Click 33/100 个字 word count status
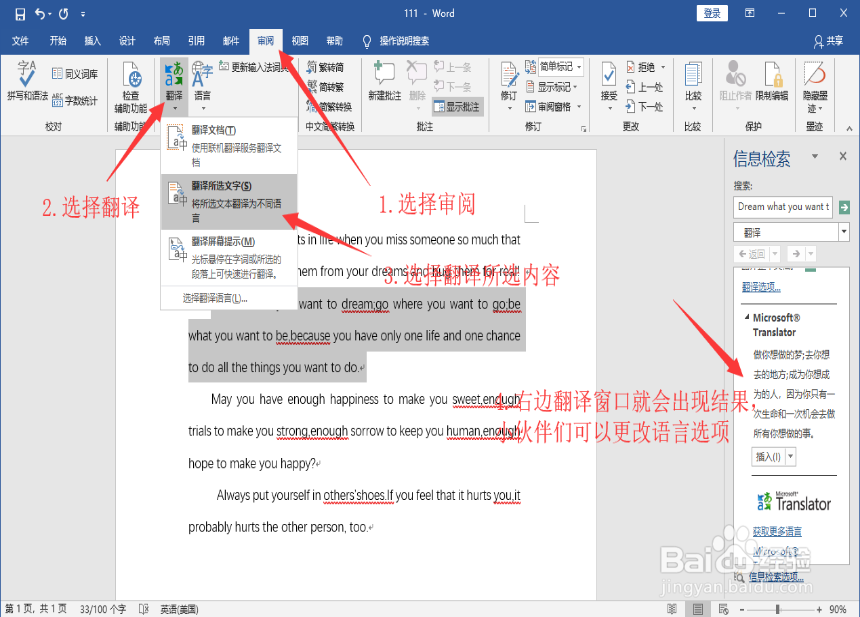Viewport: 860px width, 617px height. pos(103,609)
